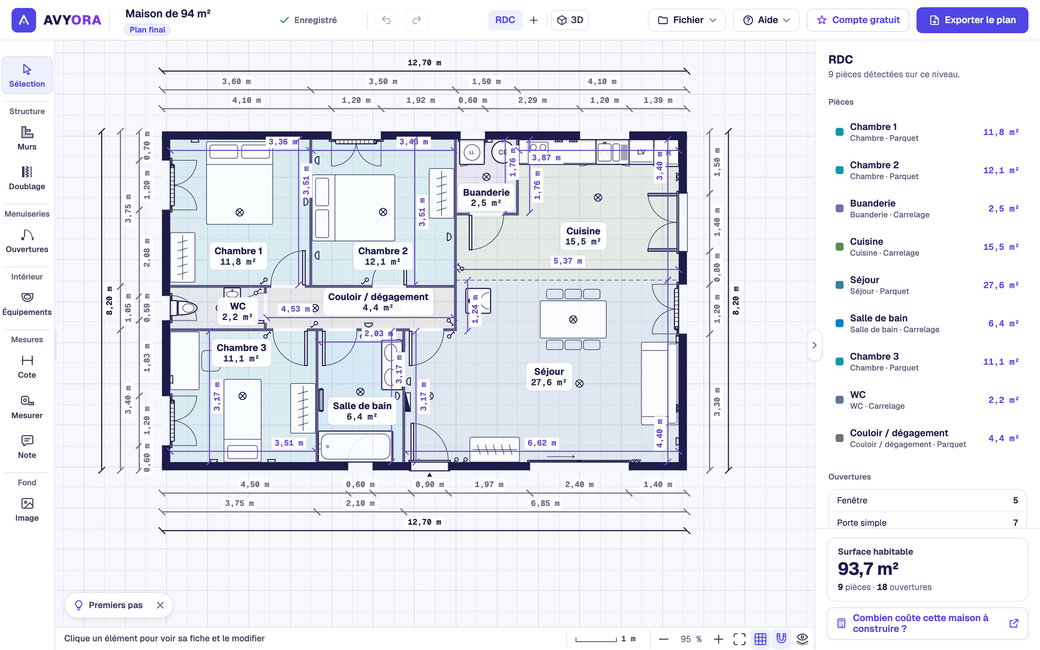Screen dimensions: 1040x650
Task: Click Compte gratuit button
Action: pos(858,20)
